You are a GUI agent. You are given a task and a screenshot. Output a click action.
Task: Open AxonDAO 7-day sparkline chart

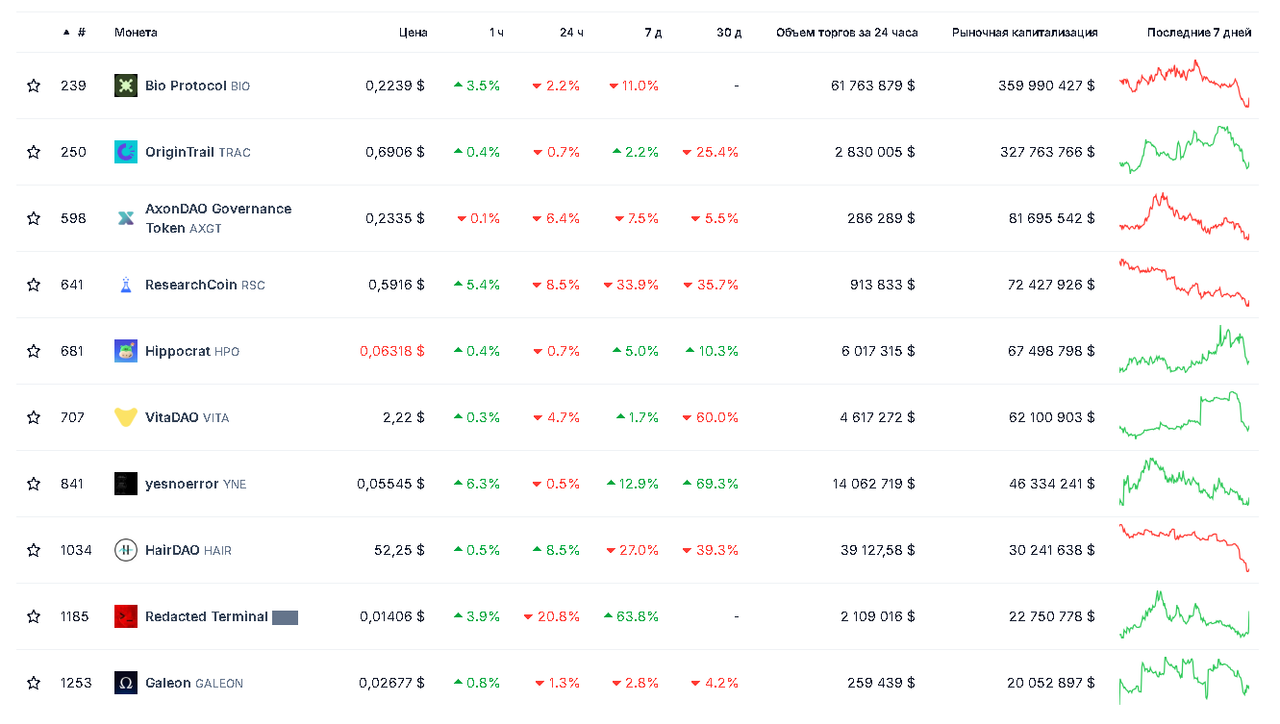point(1184,216)
